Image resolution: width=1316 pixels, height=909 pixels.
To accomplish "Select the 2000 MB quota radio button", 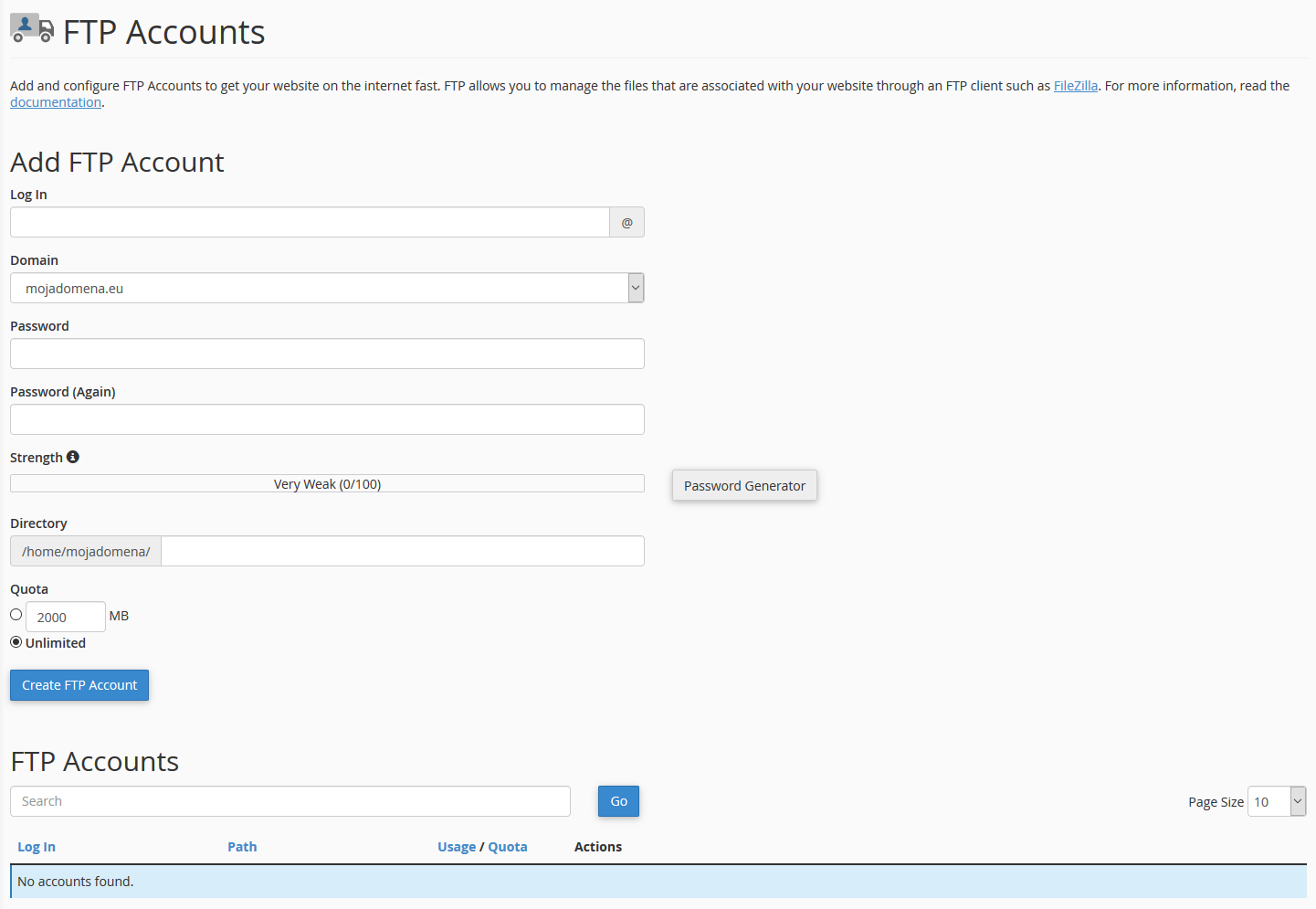I will [x=16, y=615].
